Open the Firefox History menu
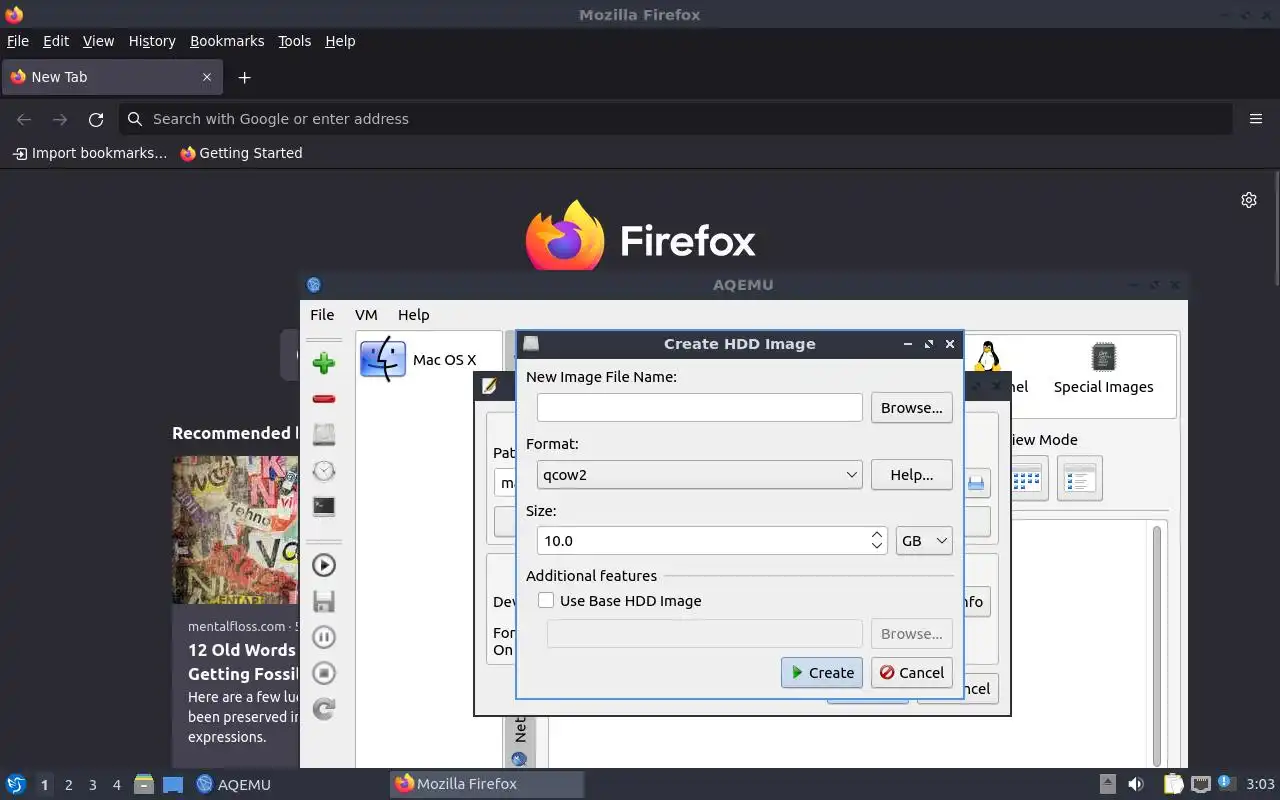This screenshot has height=800, width=1280. [152, 41]
